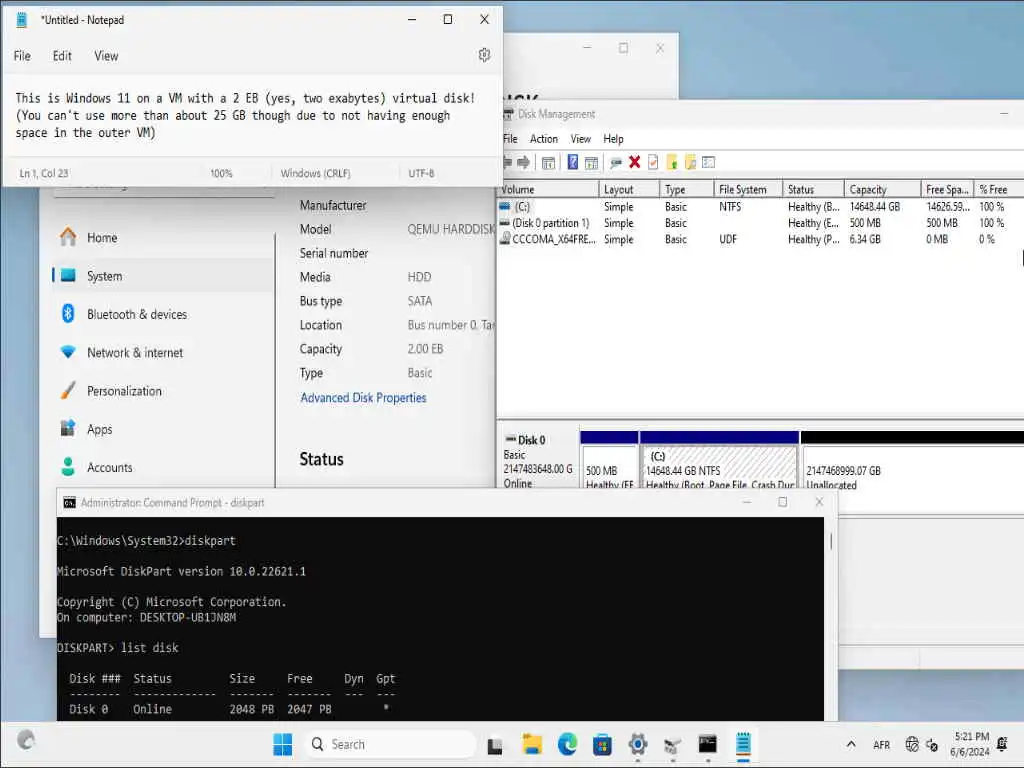The image size is (1024, 768).
Task: Click the back arrow in Disk Management toolbar
Action: coord(507,162)
